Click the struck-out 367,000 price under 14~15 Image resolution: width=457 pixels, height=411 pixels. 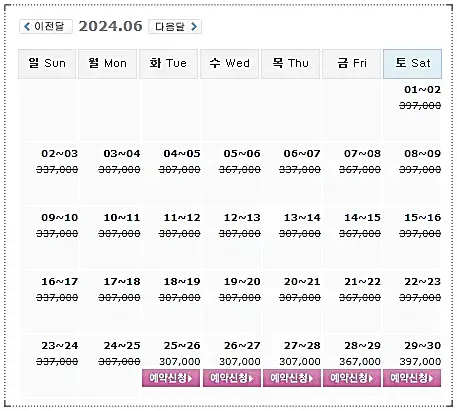tap(360, 234)
